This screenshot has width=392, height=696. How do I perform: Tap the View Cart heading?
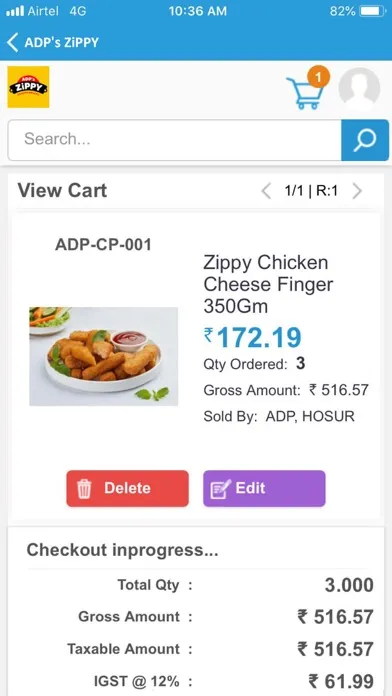tap(62, 190)
